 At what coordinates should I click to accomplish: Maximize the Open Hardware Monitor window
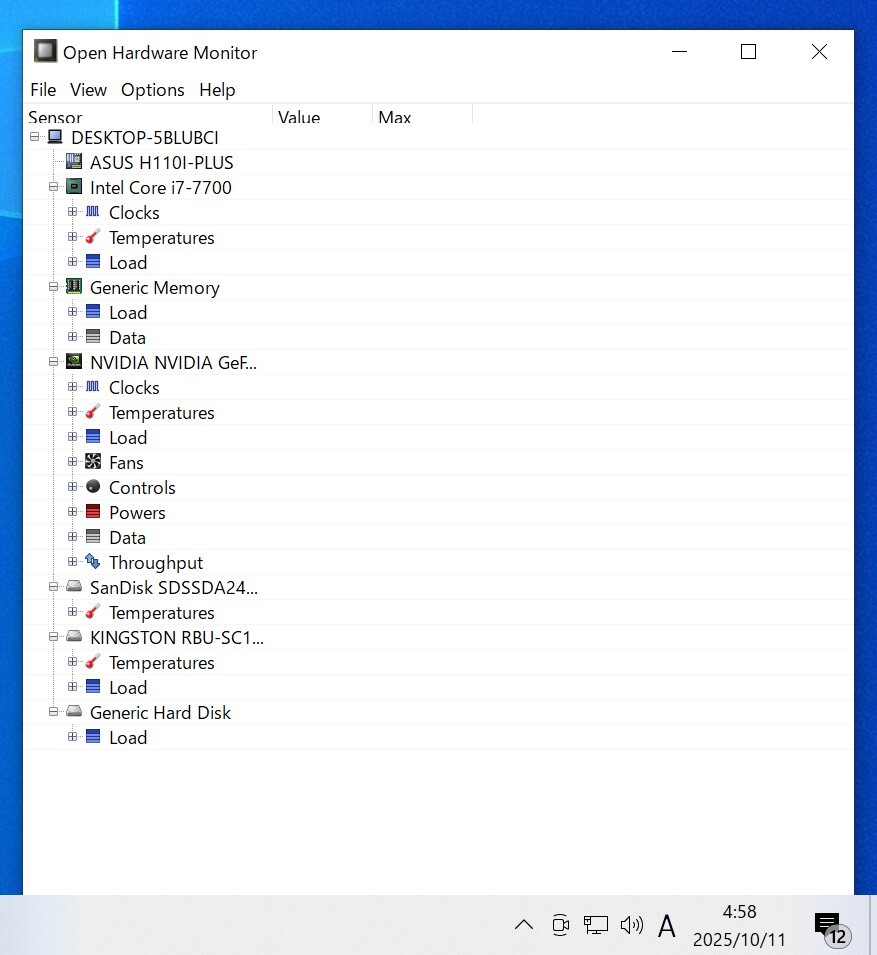click(748, 52)
